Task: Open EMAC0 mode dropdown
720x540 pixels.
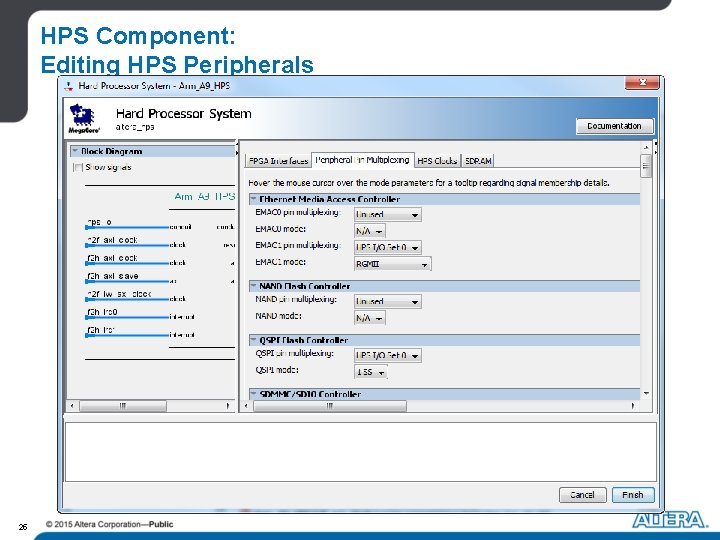Action: (x=370, y=231)
